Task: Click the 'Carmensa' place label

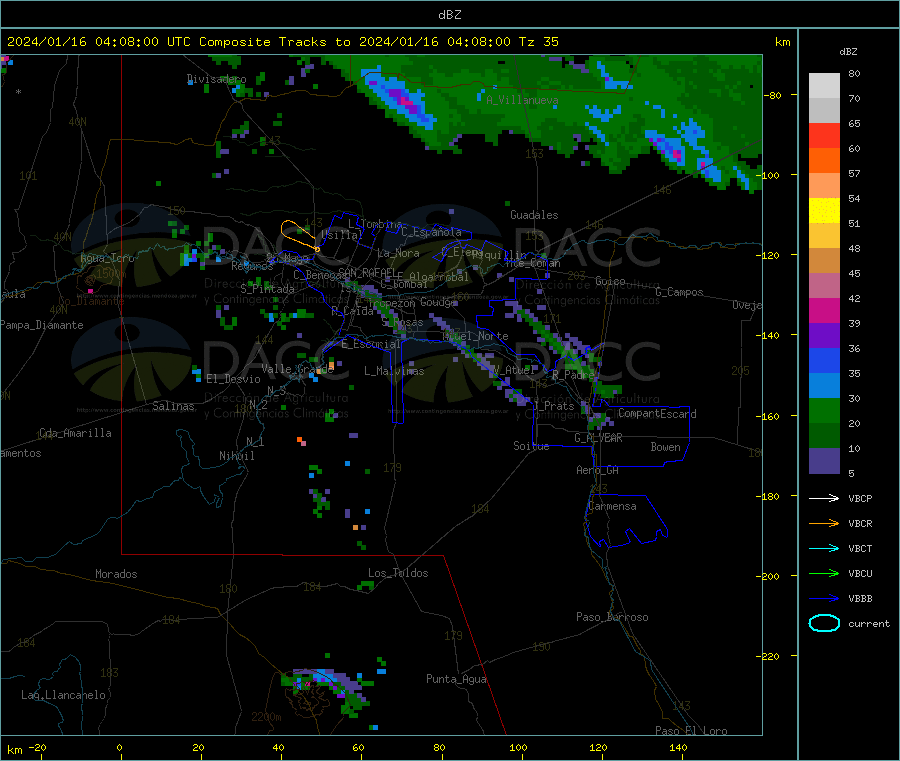Action: pos(612,506)
